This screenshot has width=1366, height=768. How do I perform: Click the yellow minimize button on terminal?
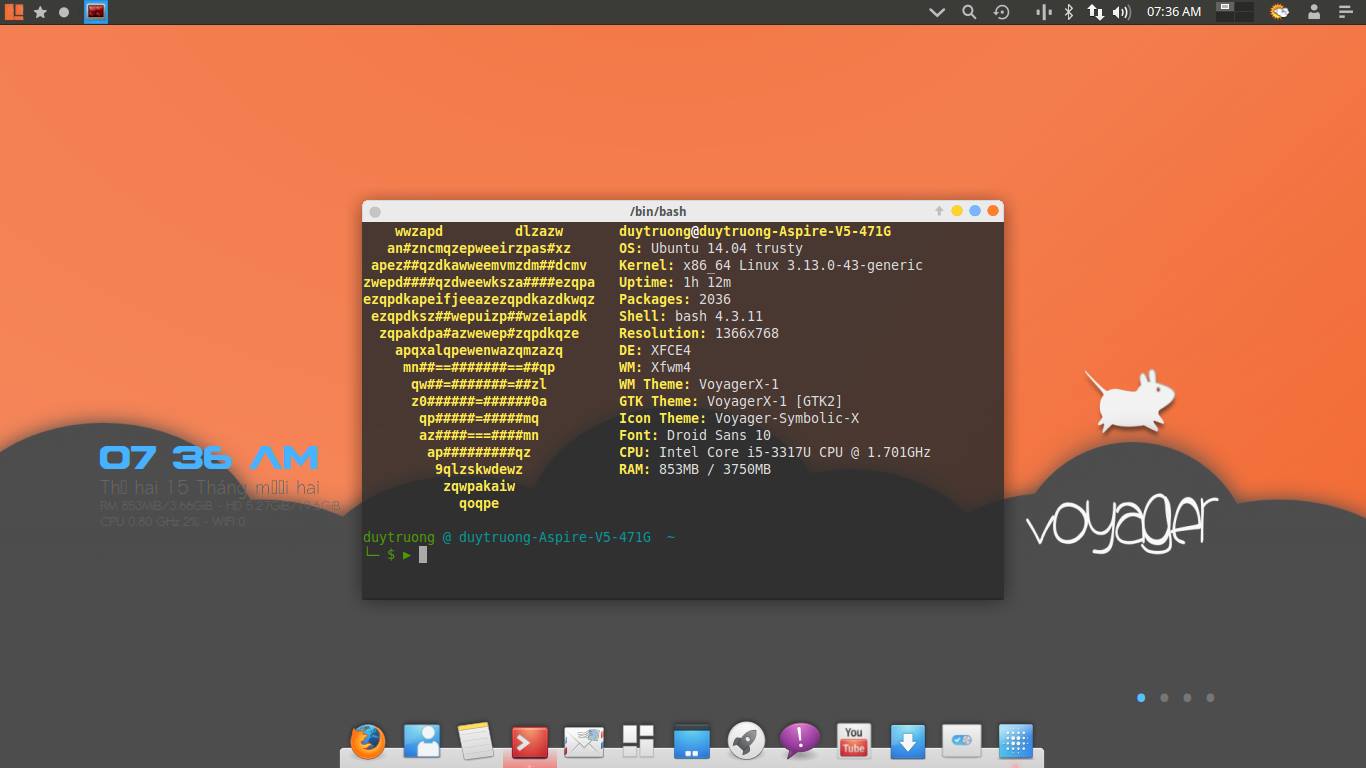pos(957,211)
